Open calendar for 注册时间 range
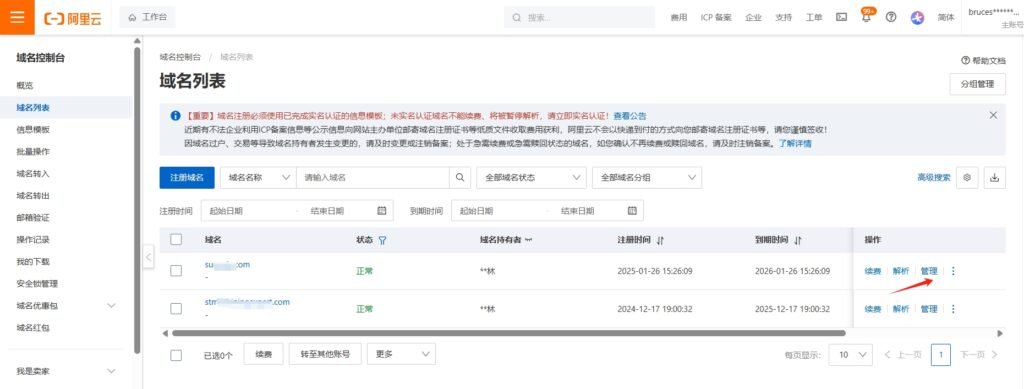The height and width of the screenshot is (389, 1024). (x=383, y=211)
